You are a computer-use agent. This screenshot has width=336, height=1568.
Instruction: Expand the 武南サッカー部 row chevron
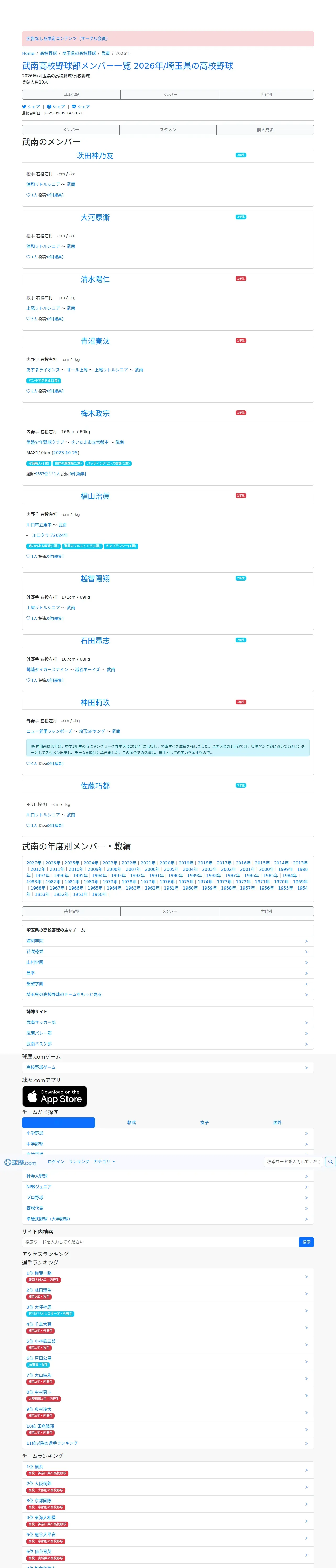click(306, 1023)
